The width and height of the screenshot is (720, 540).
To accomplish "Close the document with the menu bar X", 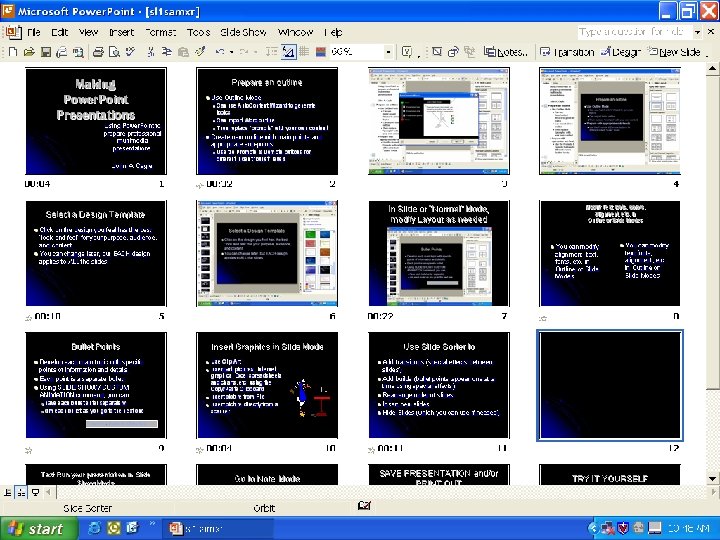I will click(x=711, y=31).
